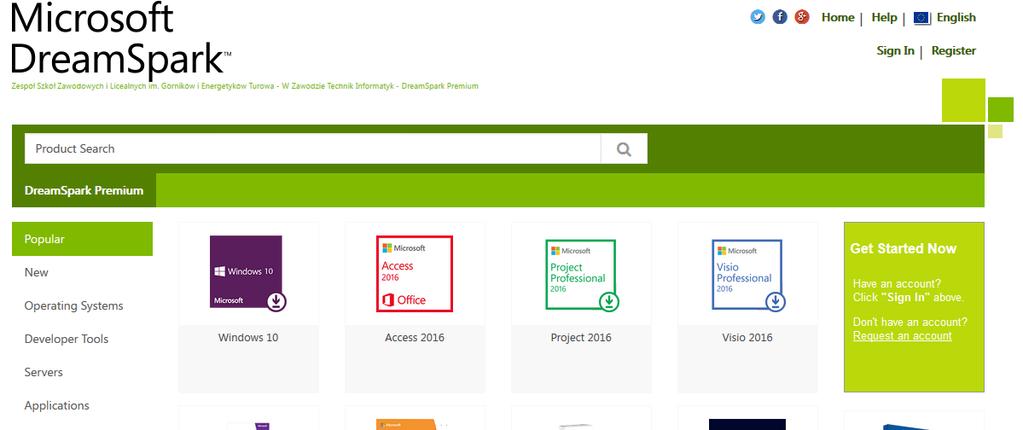Open the Visio Professional 2016 product image
Screen dimensions: 1023x430
coord(747,275)
